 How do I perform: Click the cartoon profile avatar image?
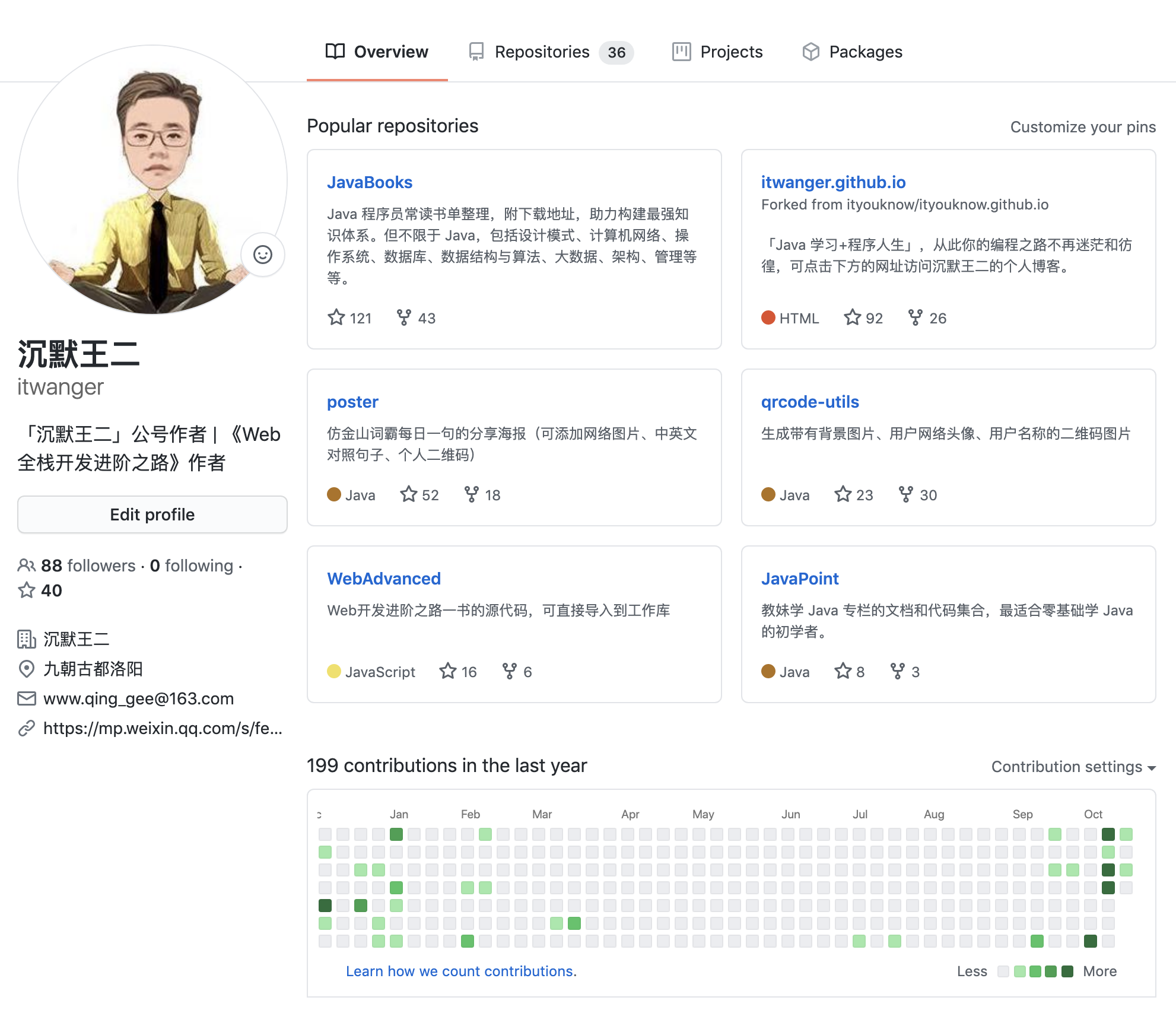tap(152, 180)
